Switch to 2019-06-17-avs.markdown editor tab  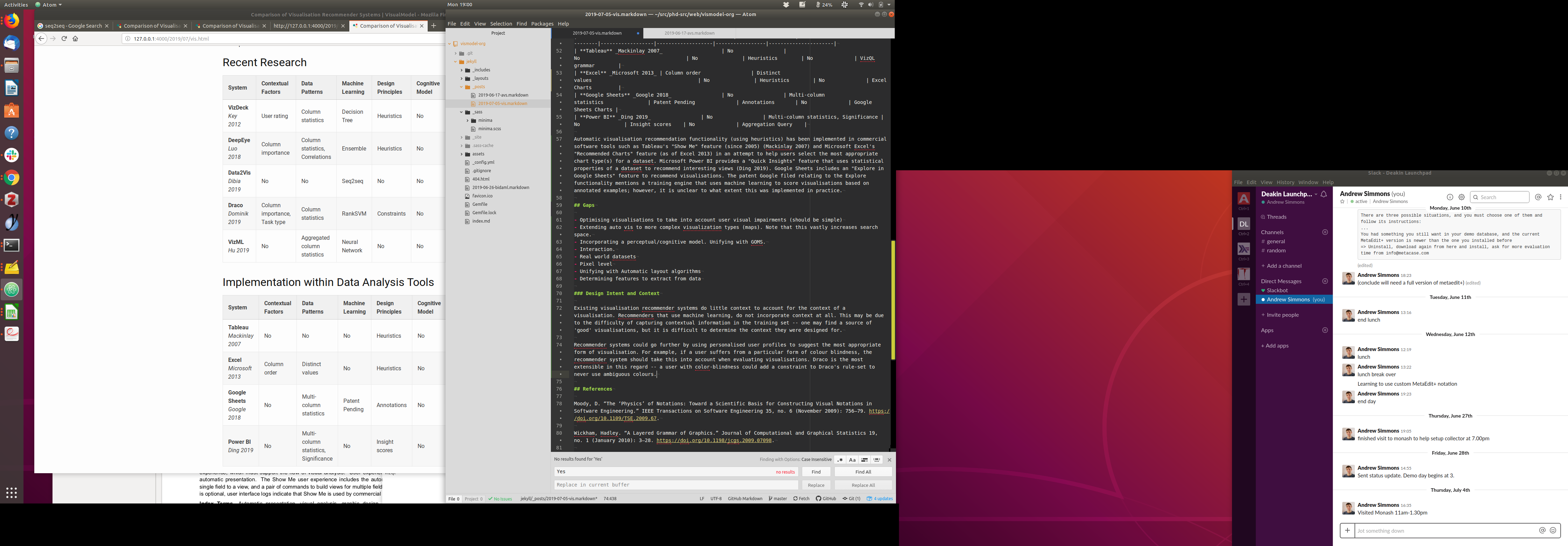[x=689, y=34]
